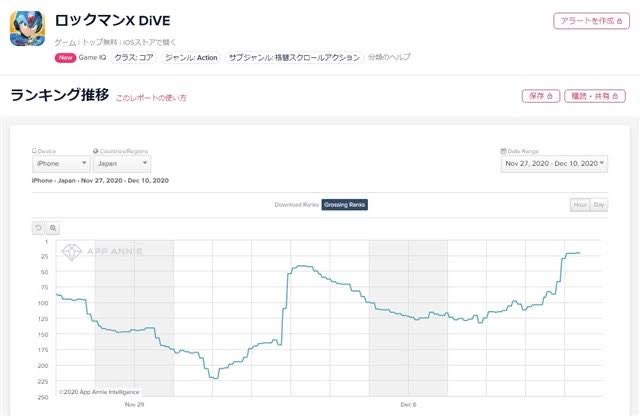Viewport: 640px width, 416px height.
Task: Switch to Download Ranks tab
Action: tap(297, 205)
